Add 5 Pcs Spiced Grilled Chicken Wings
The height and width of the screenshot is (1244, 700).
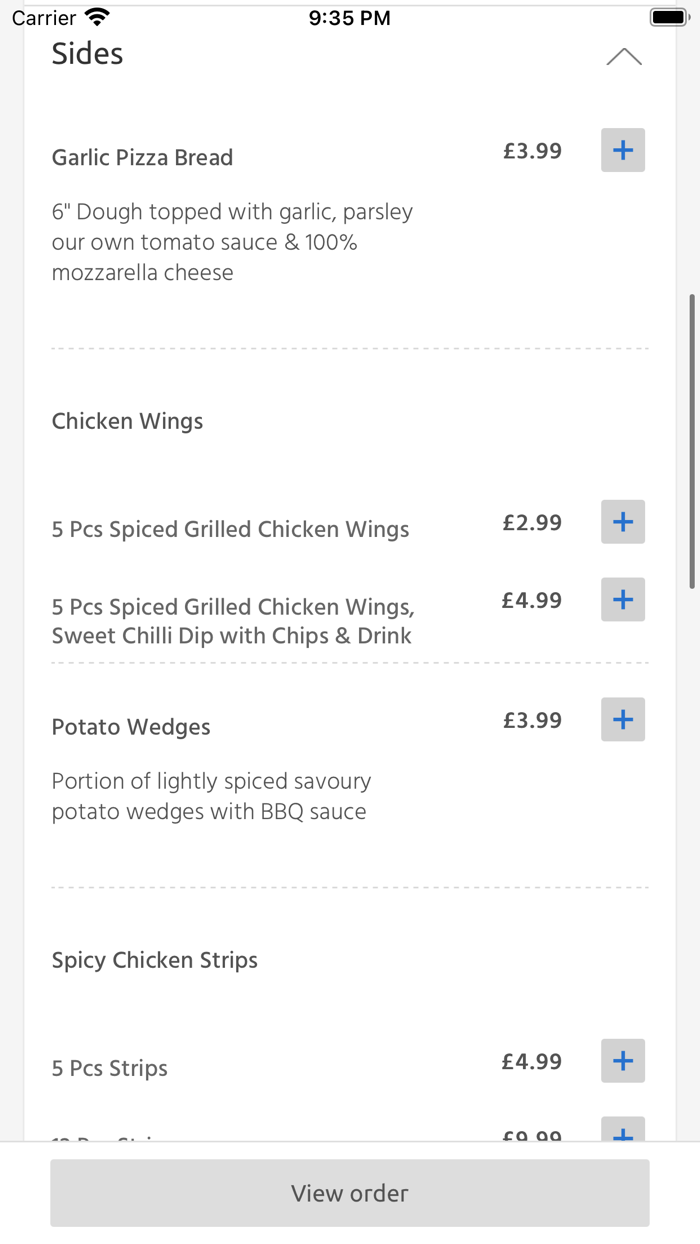click(622, 521)
